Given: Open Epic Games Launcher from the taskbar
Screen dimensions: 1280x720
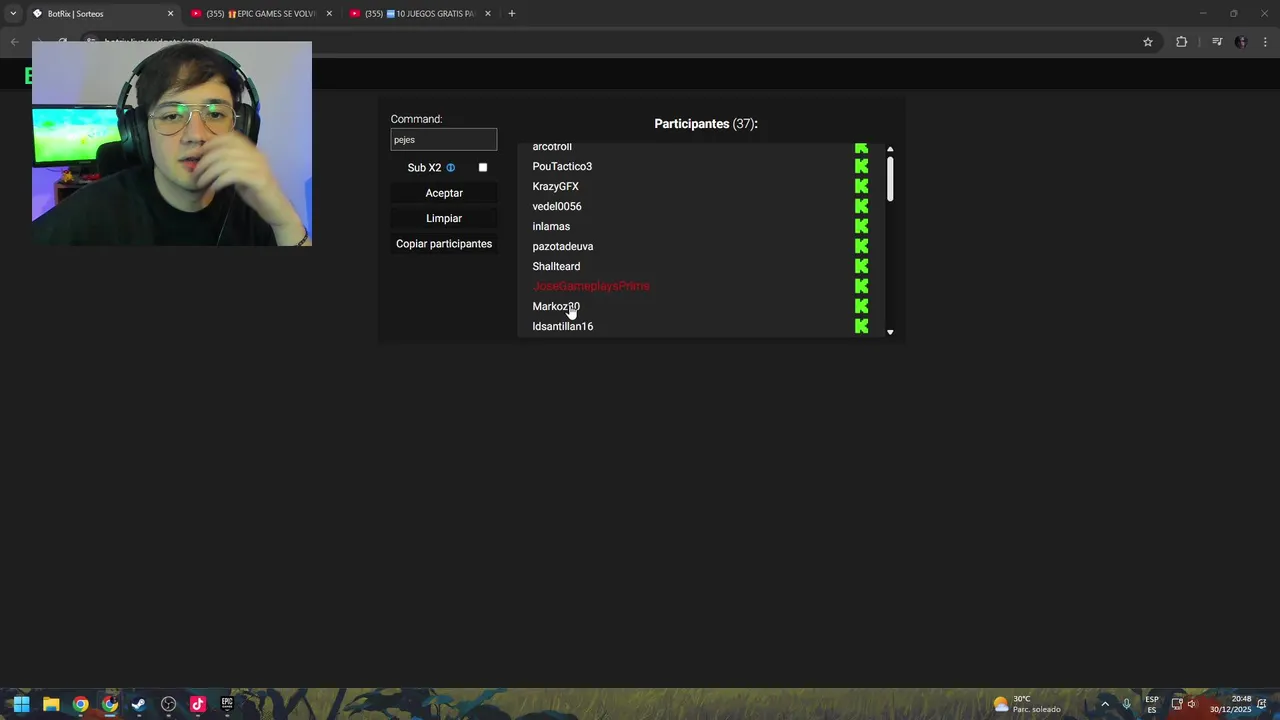Looking at the screenshot, I should point(227,704).
